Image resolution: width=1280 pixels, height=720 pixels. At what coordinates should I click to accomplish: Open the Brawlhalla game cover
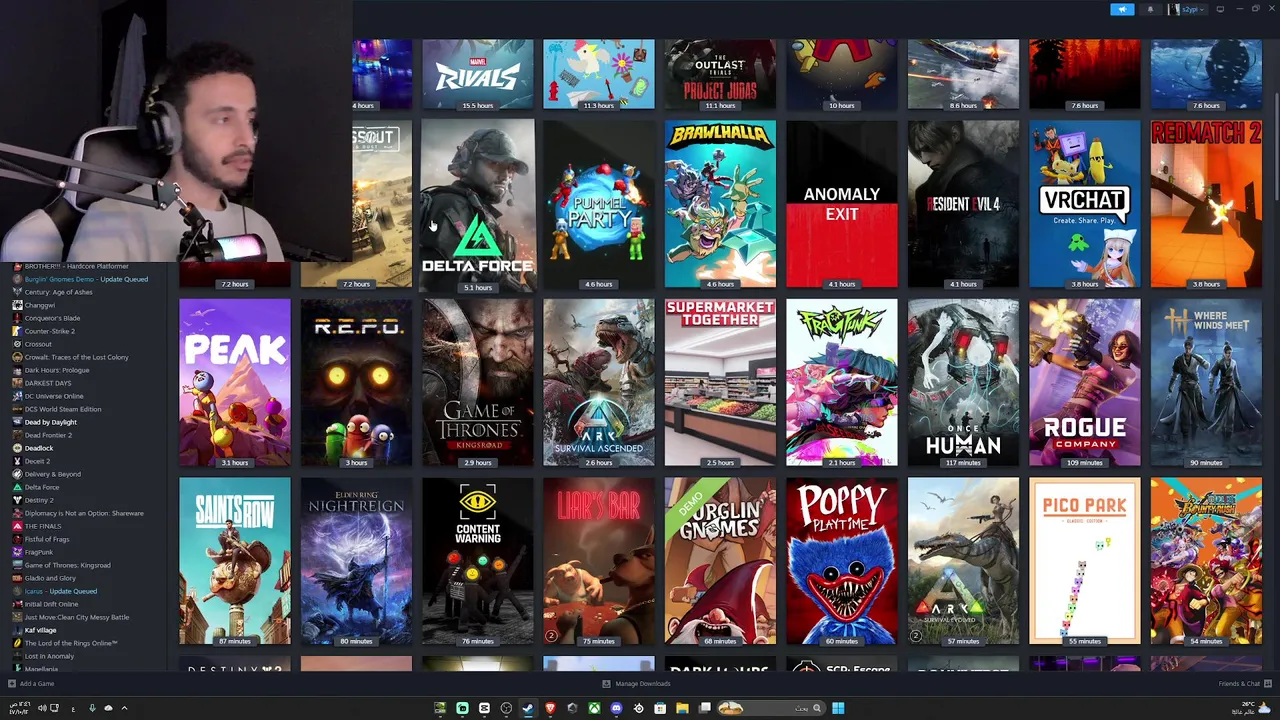tap(720, 204)
